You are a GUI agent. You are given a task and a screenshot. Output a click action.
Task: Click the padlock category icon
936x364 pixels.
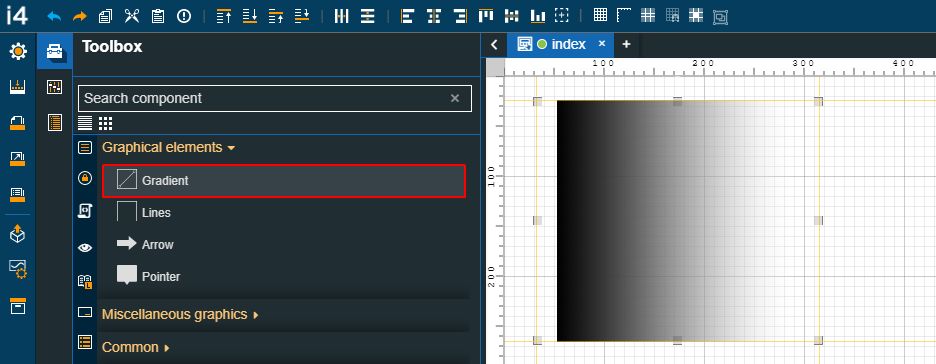tap(85, 178)
